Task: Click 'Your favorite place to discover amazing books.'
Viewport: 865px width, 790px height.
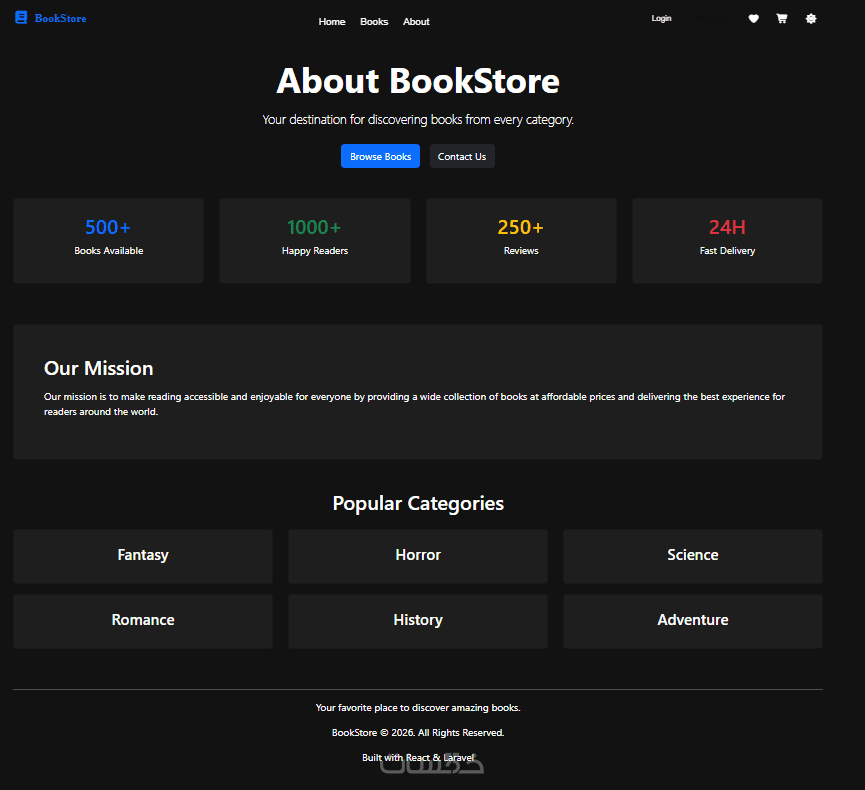Action: coord(418,707)
